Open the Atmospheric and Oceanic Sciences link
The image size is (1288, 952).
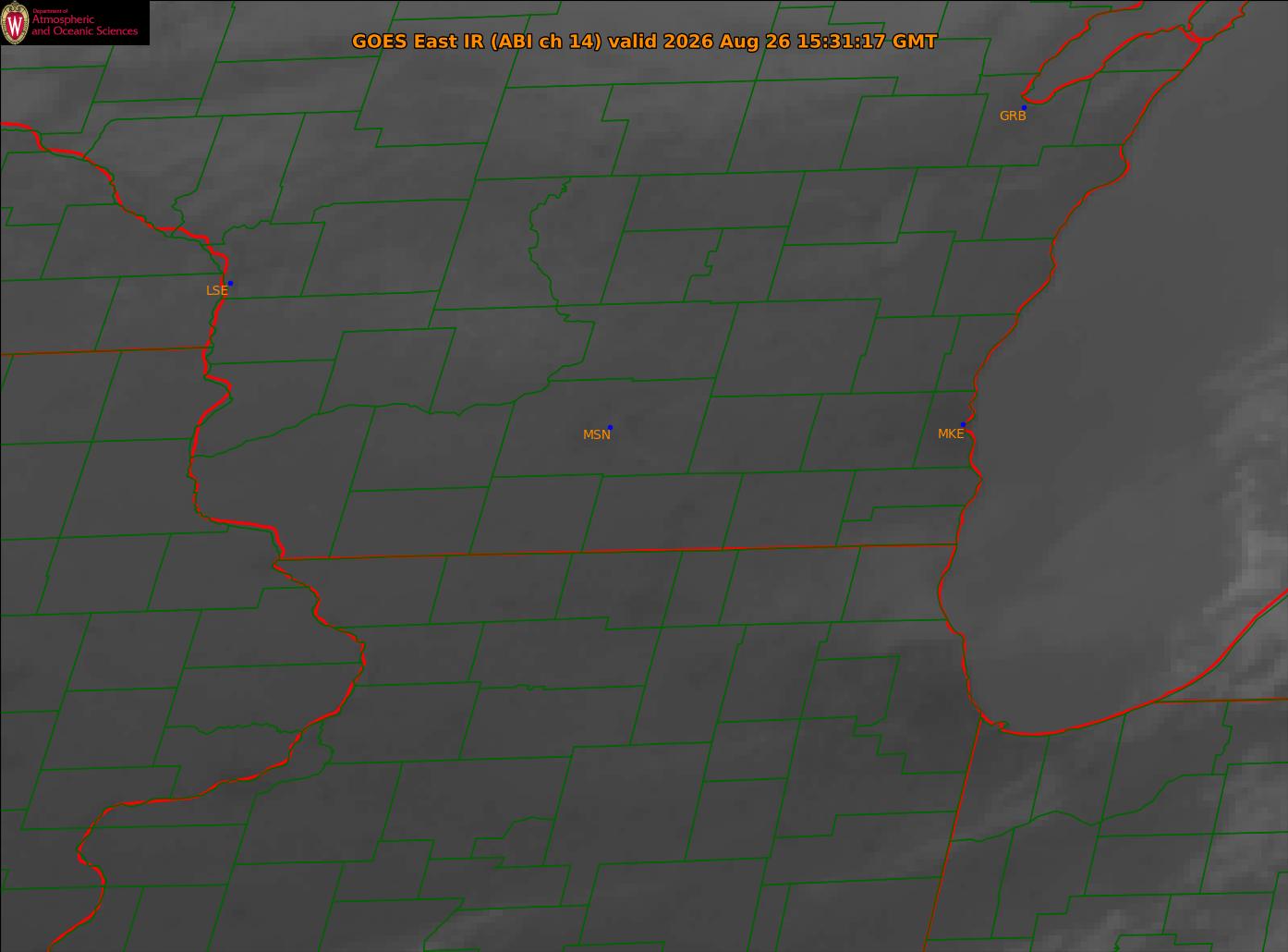click(85, 25)
